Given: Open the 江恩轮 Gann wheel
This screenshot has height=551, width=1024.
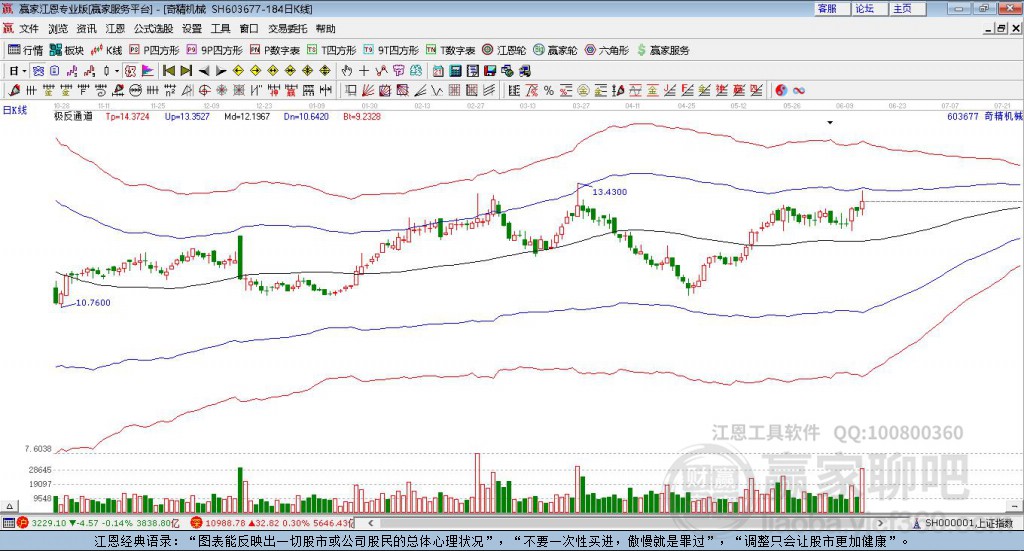Looking at the screenshot, I should point(504,50).
